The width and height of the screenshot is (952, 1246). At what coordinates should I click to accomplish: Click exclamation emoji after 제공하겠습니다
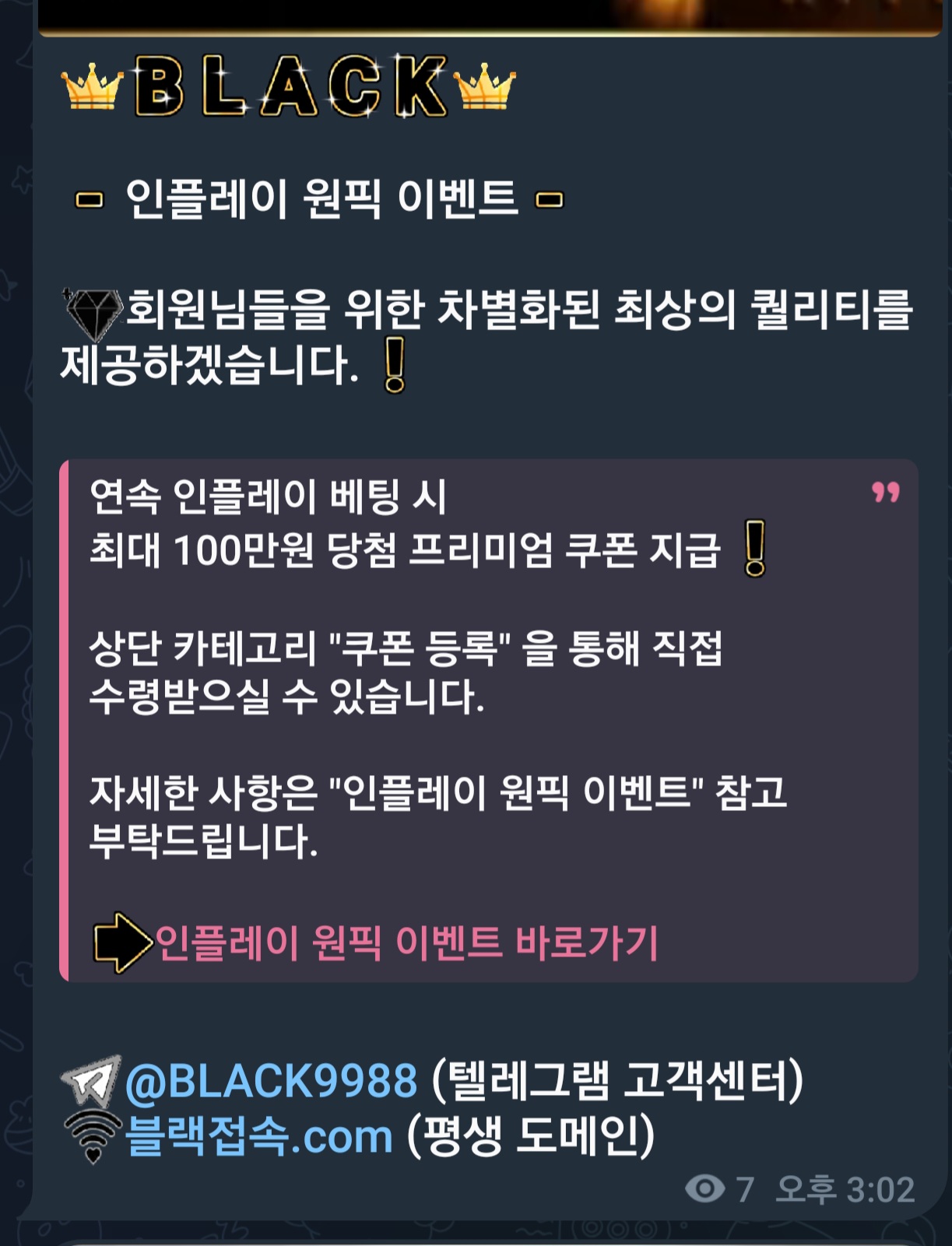(395, 364)
